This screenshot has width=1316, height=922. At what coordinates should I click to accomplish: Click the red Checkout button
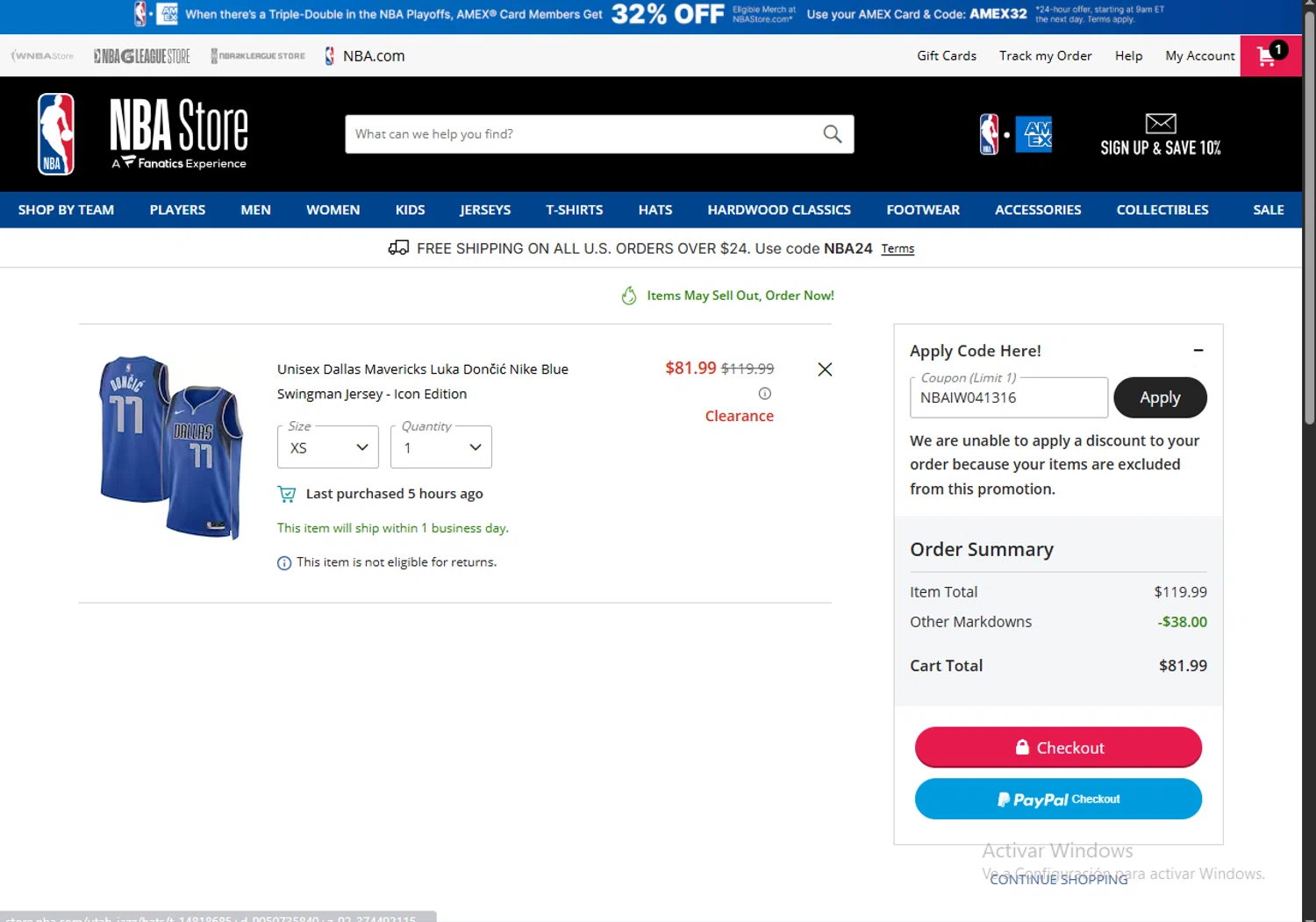click(x=1058, y=747)
